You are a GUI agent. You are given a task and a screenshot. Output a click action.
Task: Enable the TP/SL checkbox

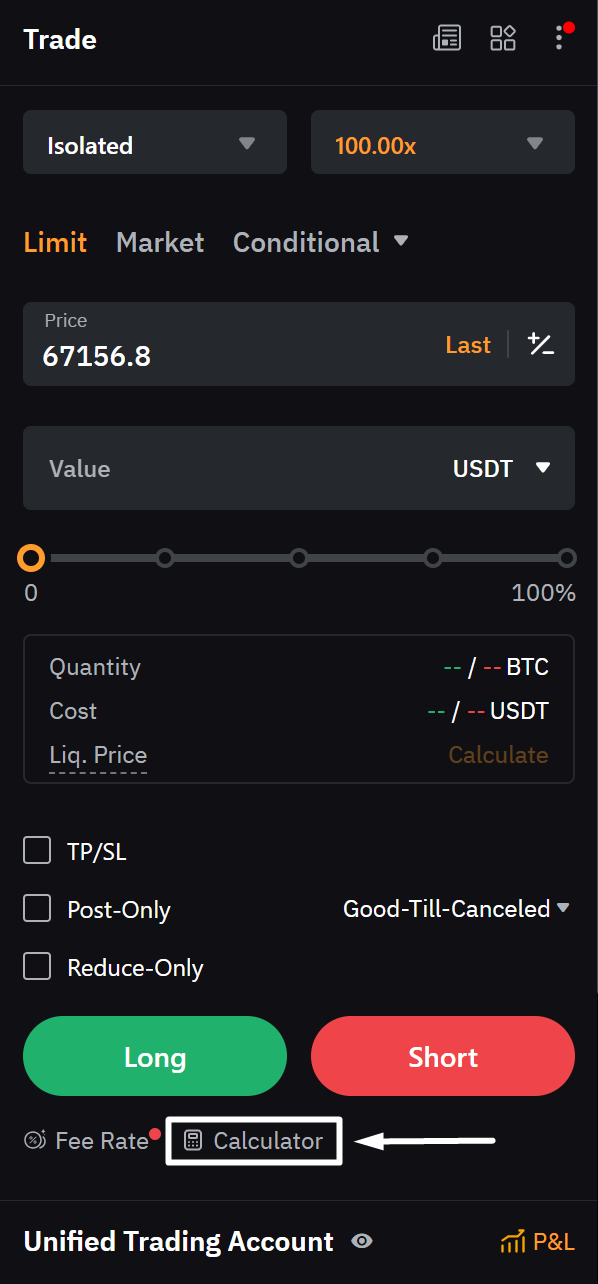(x=37, y=850)
